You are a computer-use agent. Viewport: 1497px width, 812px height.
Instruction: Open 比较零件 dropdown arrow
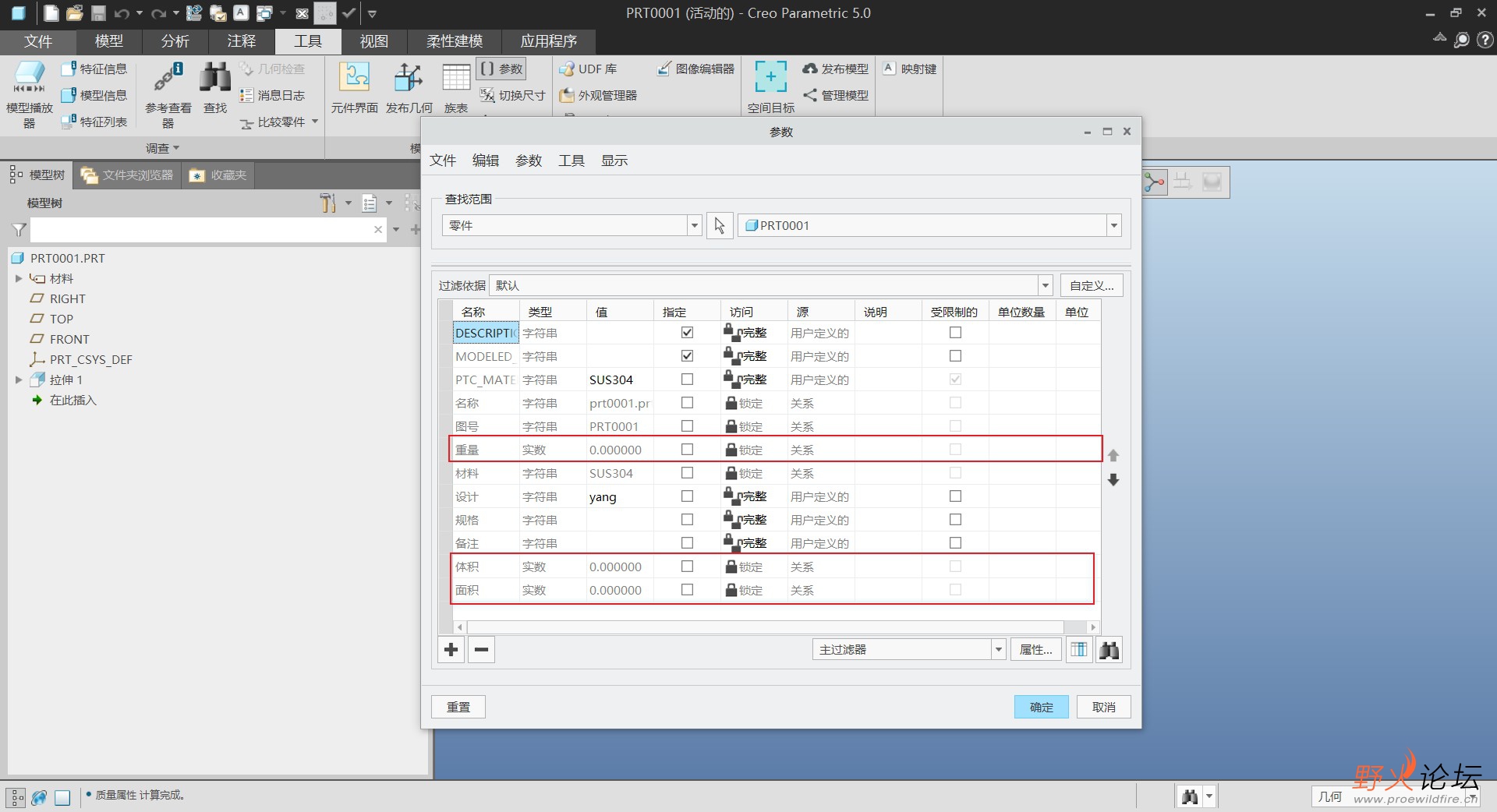[315, 122]
